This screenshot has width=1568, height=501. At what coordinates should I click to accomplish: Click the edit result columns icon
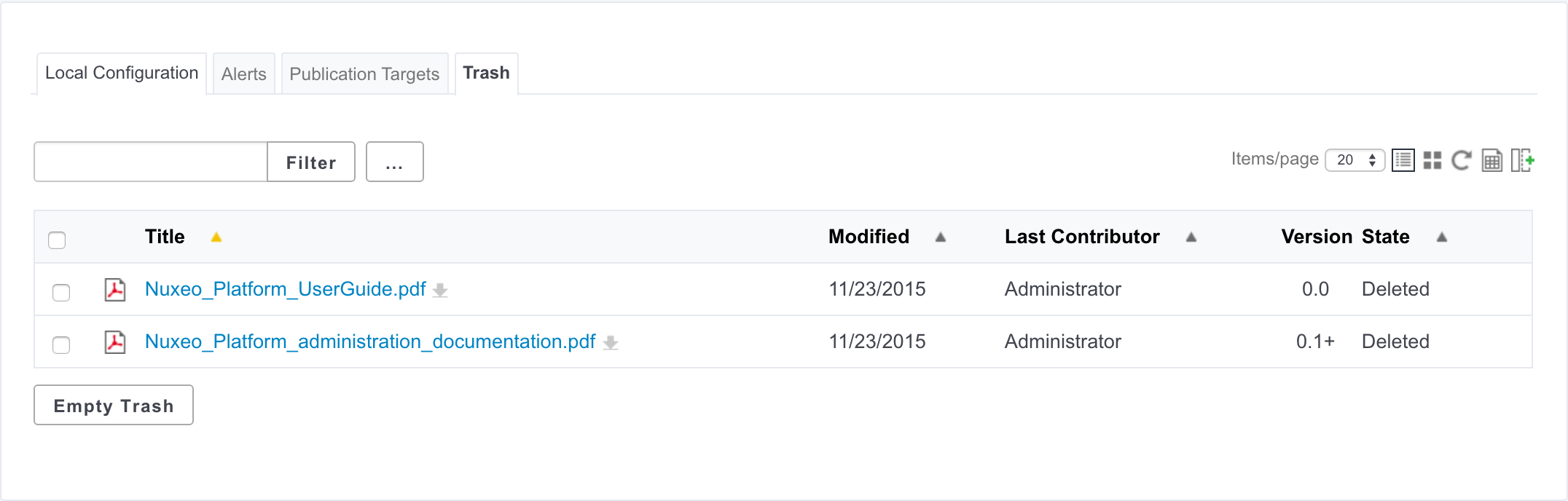pos(1523,160)
